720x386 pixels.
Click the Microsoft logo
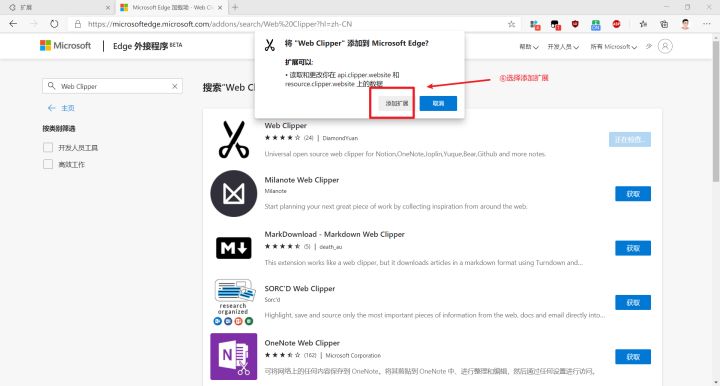[65, 45]
